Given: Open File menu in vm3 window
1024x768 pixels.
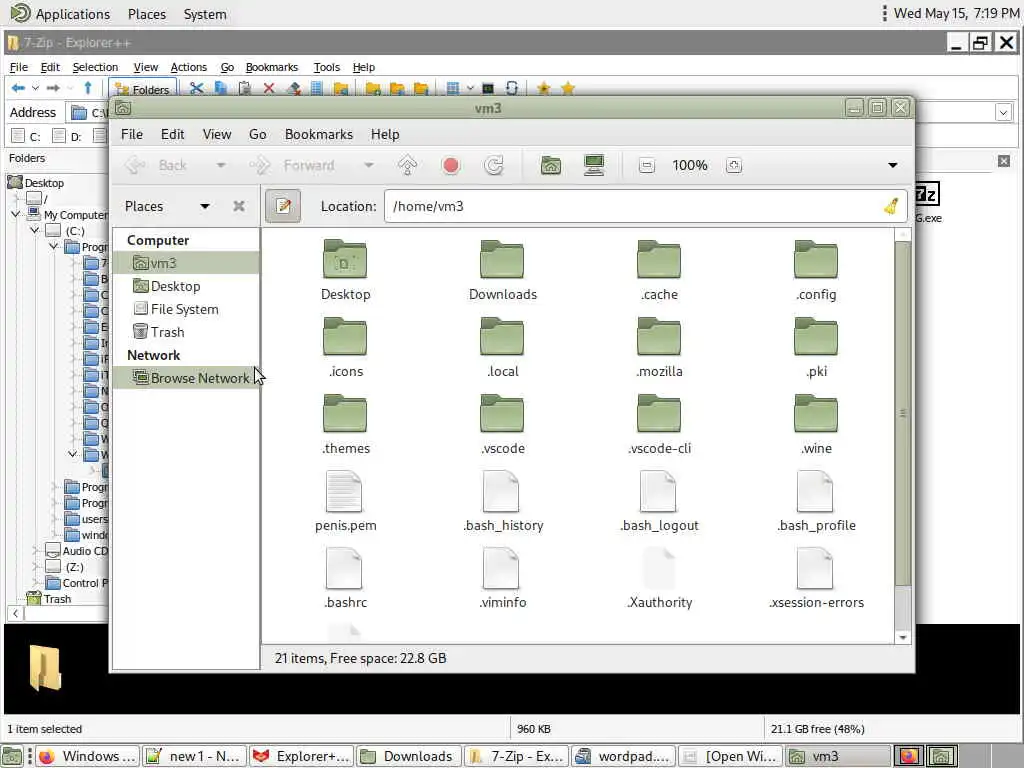Looking at the screenshot, I should (x=131, y=134).
